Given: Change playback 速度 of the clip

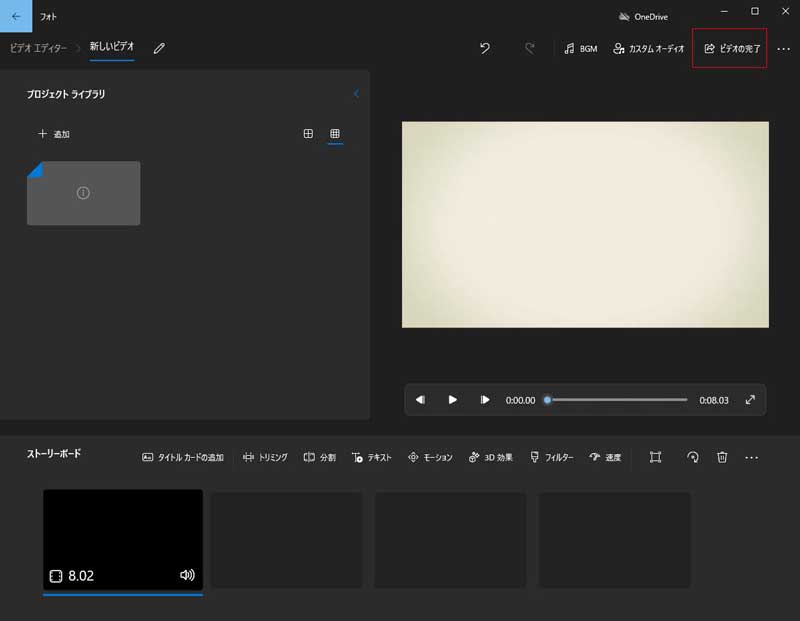Looking at the screenshot, I should (x=606, y=457).
